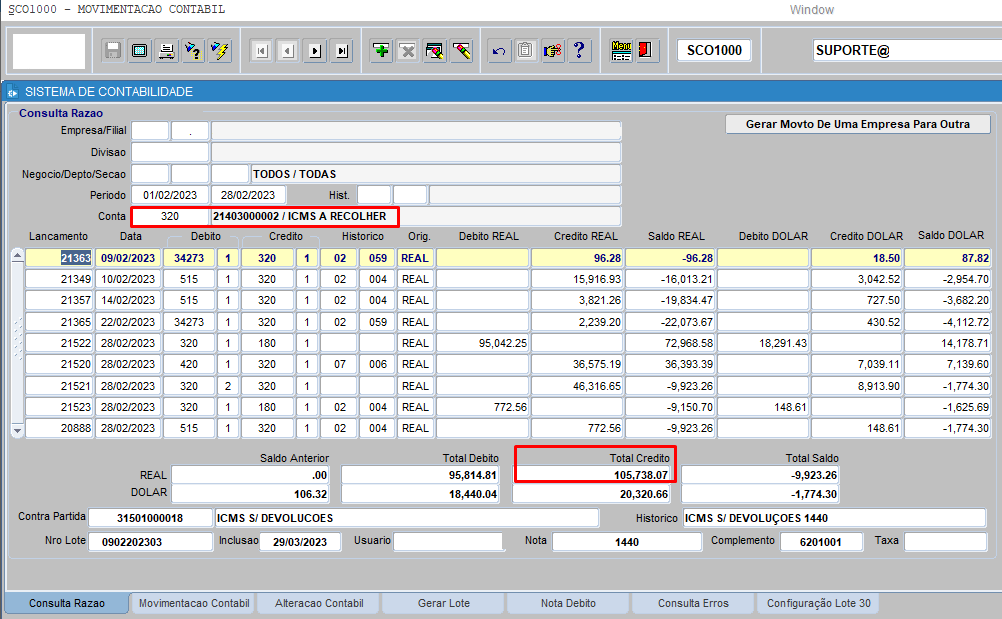Select lancamento 21349 row

[59, 279]
